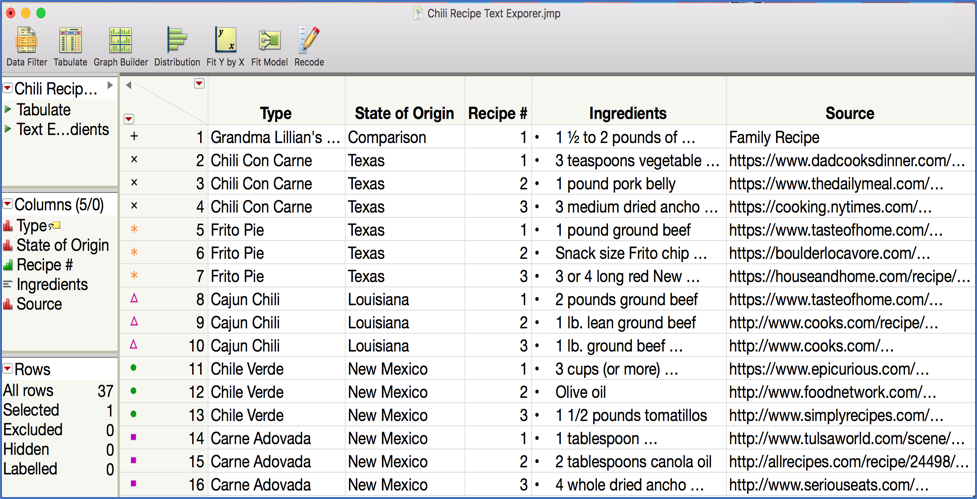
Task: Open the Chili Recipe table red triangle menu
Action: pyautogui.click(x=7, y=89)
